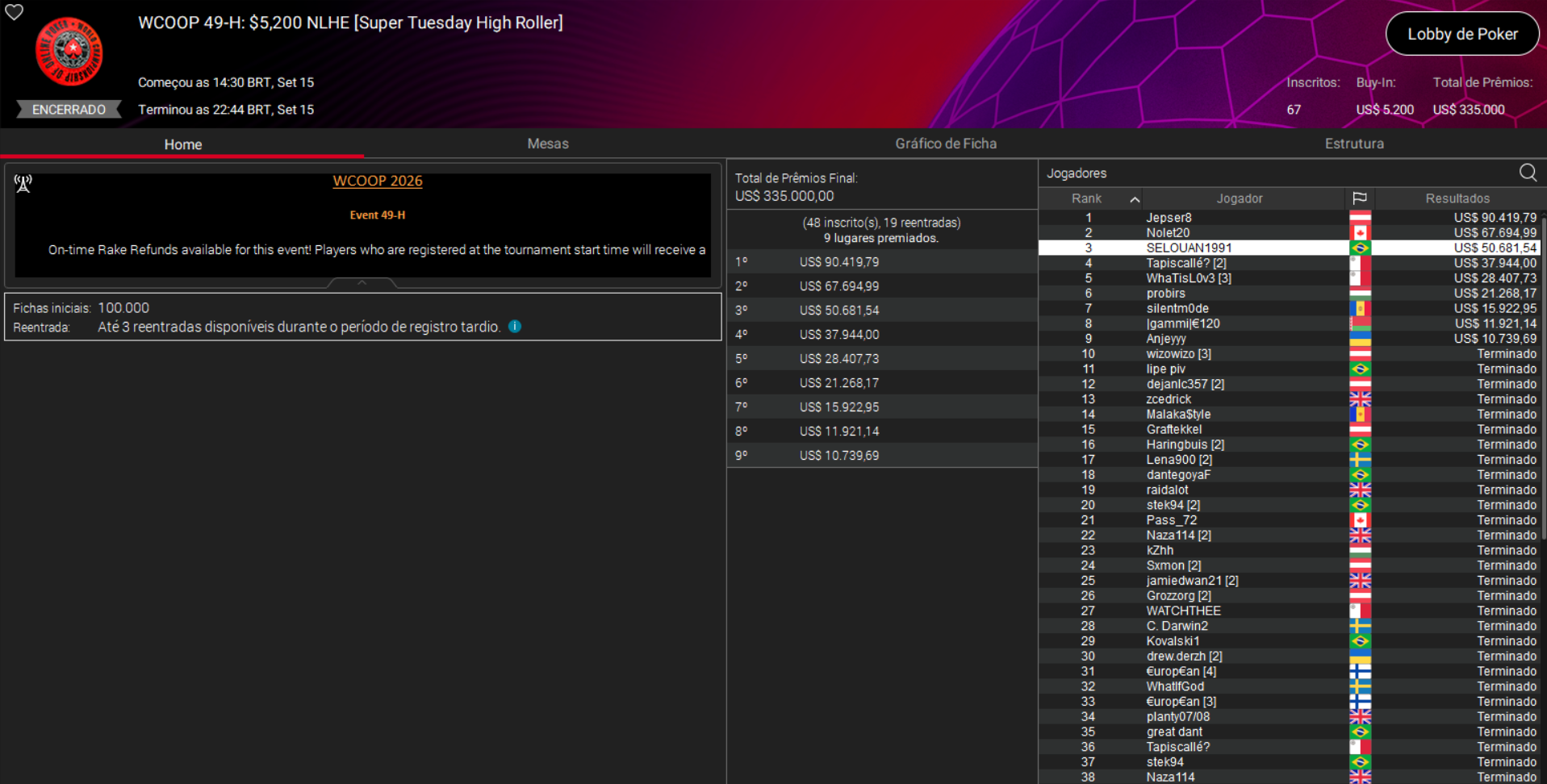The height and width of the screenshot is (784, 1547).
Task: Open the Estrutura tab
Action: click(x=1354, y=144)
